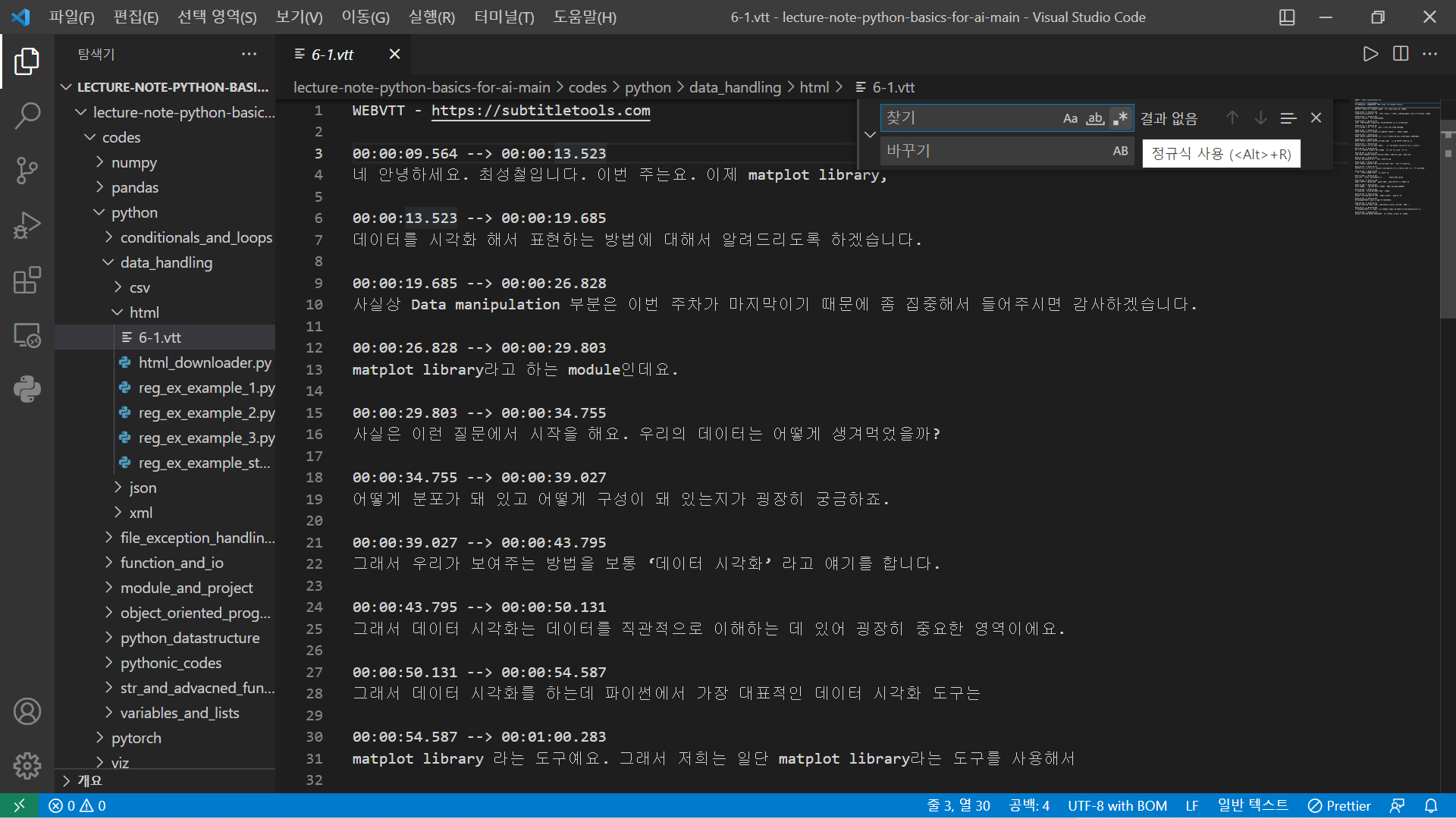This screenshot has height=819, width=1456.
Task: Click the subtitletools.com link
Action: 541,111
